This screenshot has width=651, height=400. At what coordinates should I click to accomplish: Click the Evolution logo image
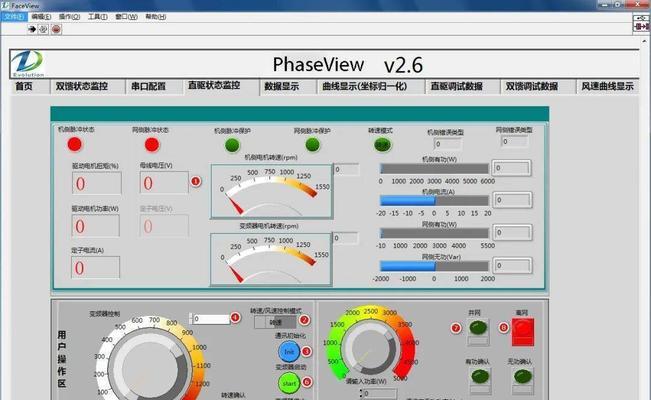click(x=27, y=64)
